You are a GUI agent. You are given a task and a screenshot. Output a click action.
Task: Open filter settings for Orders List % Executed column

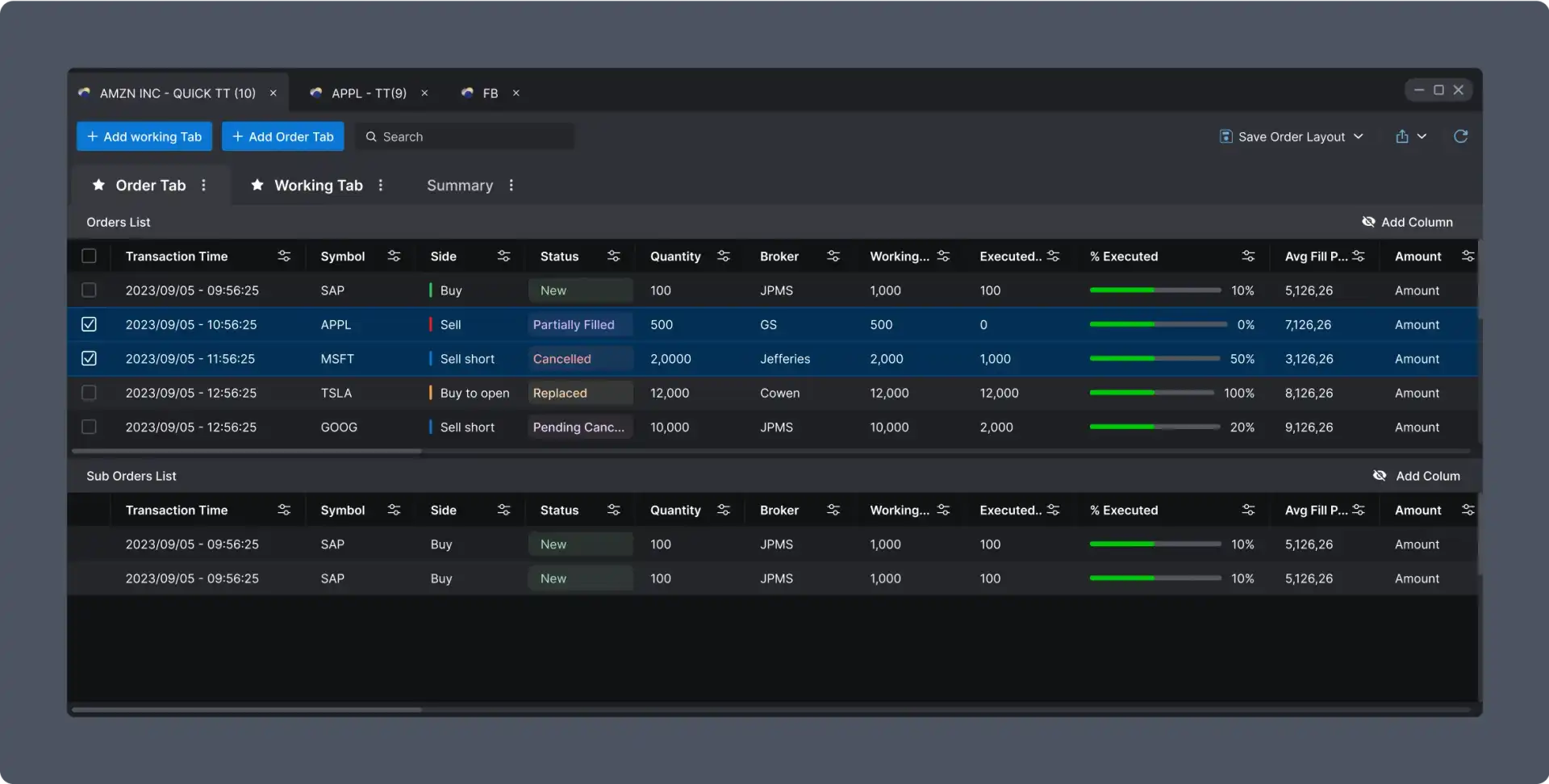point(1248,256)
